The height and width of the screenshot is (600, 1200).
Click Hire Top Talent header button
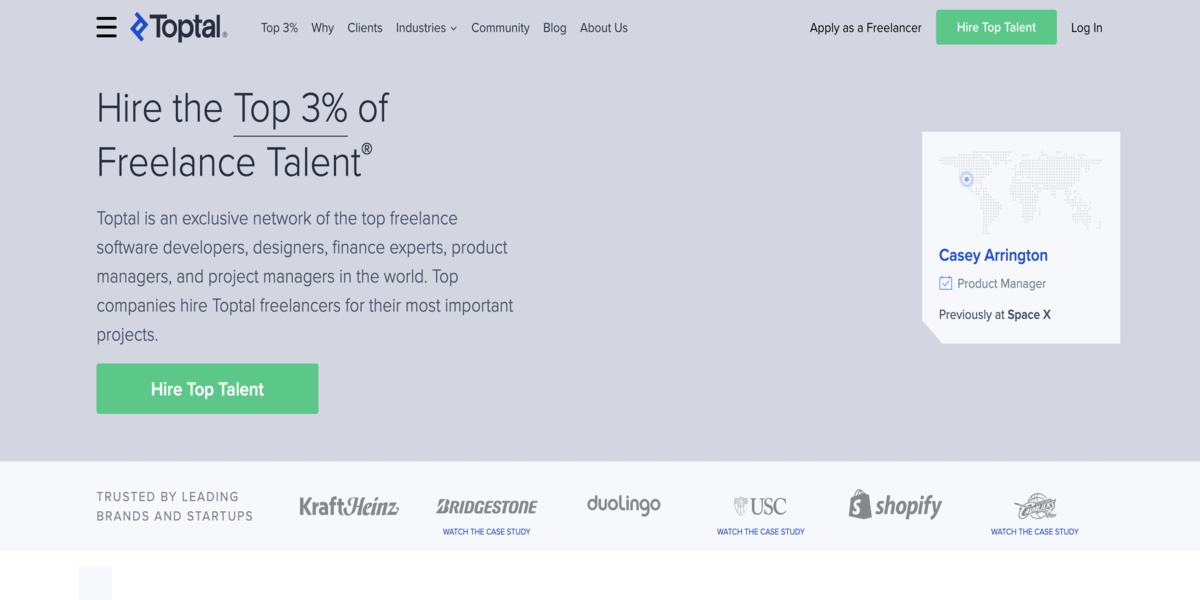996,27
